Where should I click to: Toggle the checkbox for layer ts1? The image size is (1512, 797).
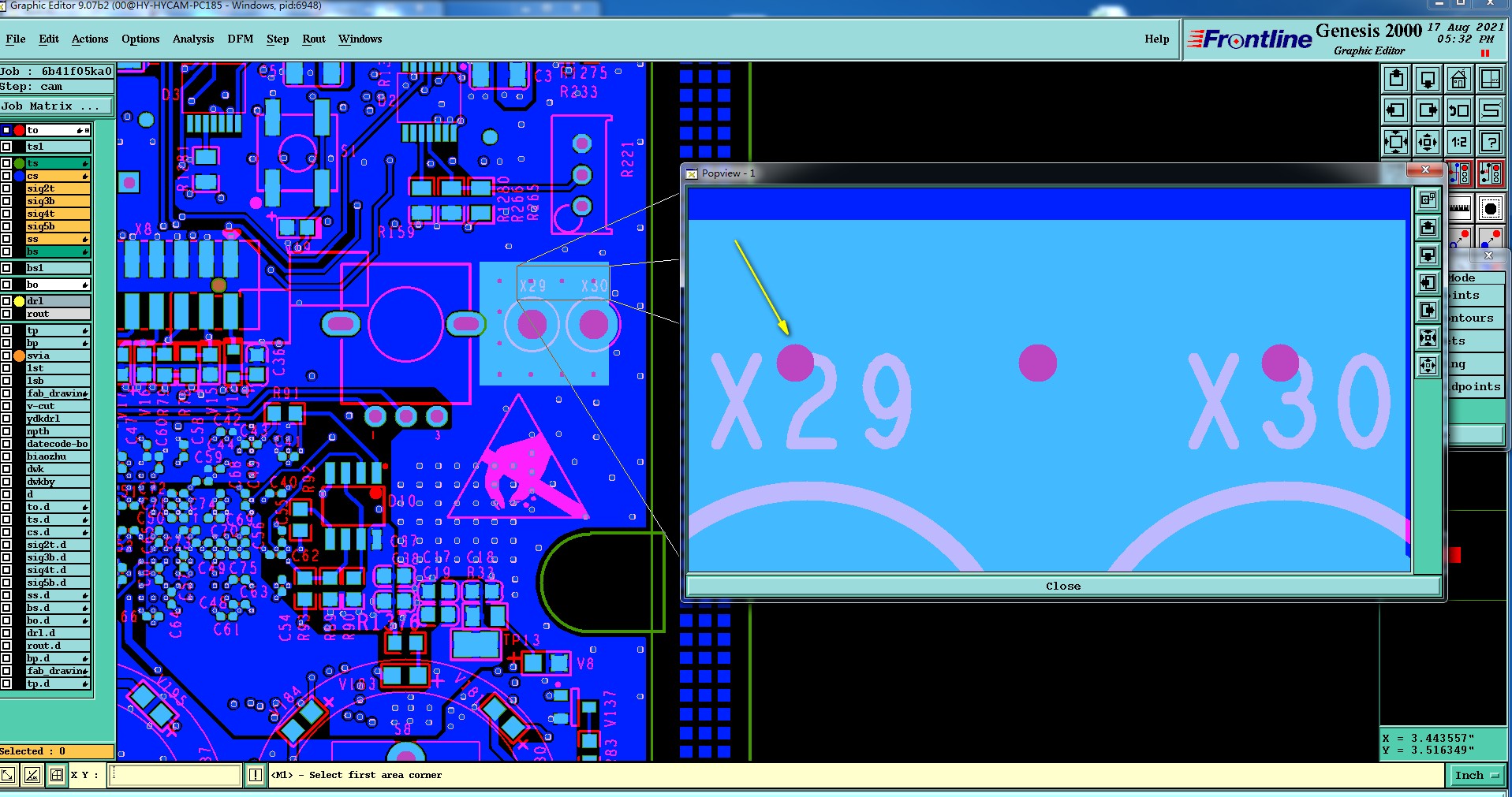tap(6, 147)
